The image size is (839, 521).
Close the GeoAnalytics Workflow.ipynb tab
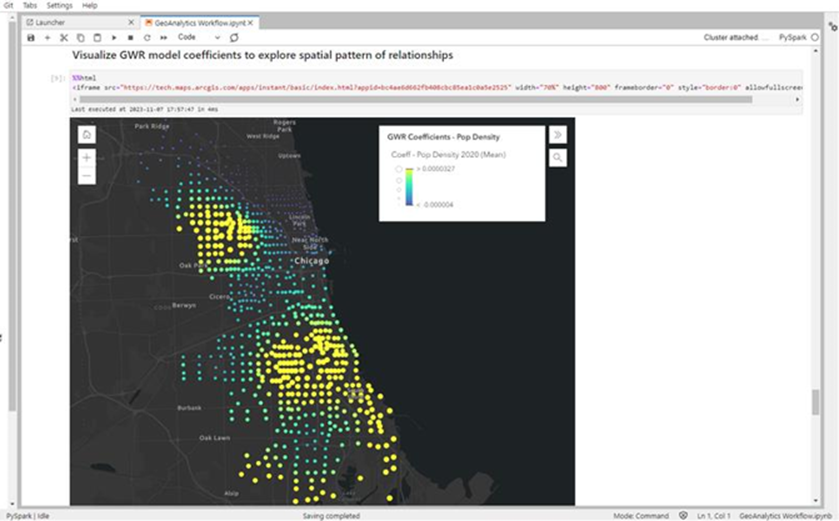pyautogui.click(x=250, y=23)
